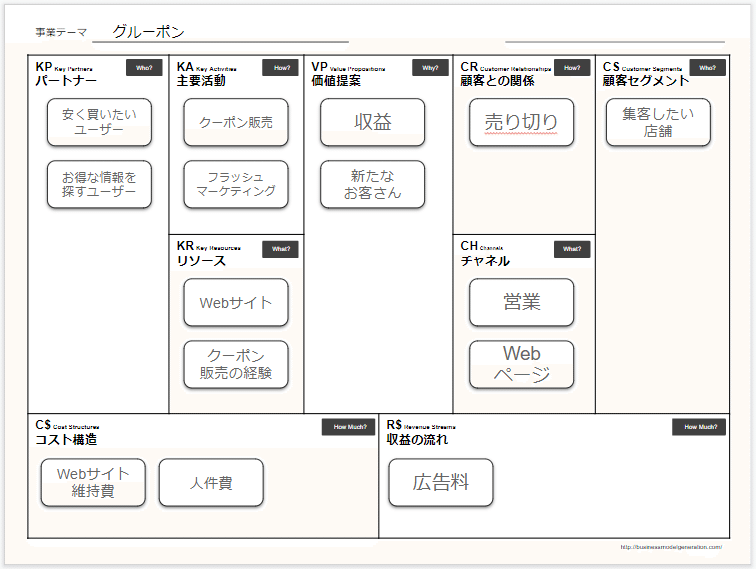
Task: Select the 売り切り card
Action: tap(521, 122)
